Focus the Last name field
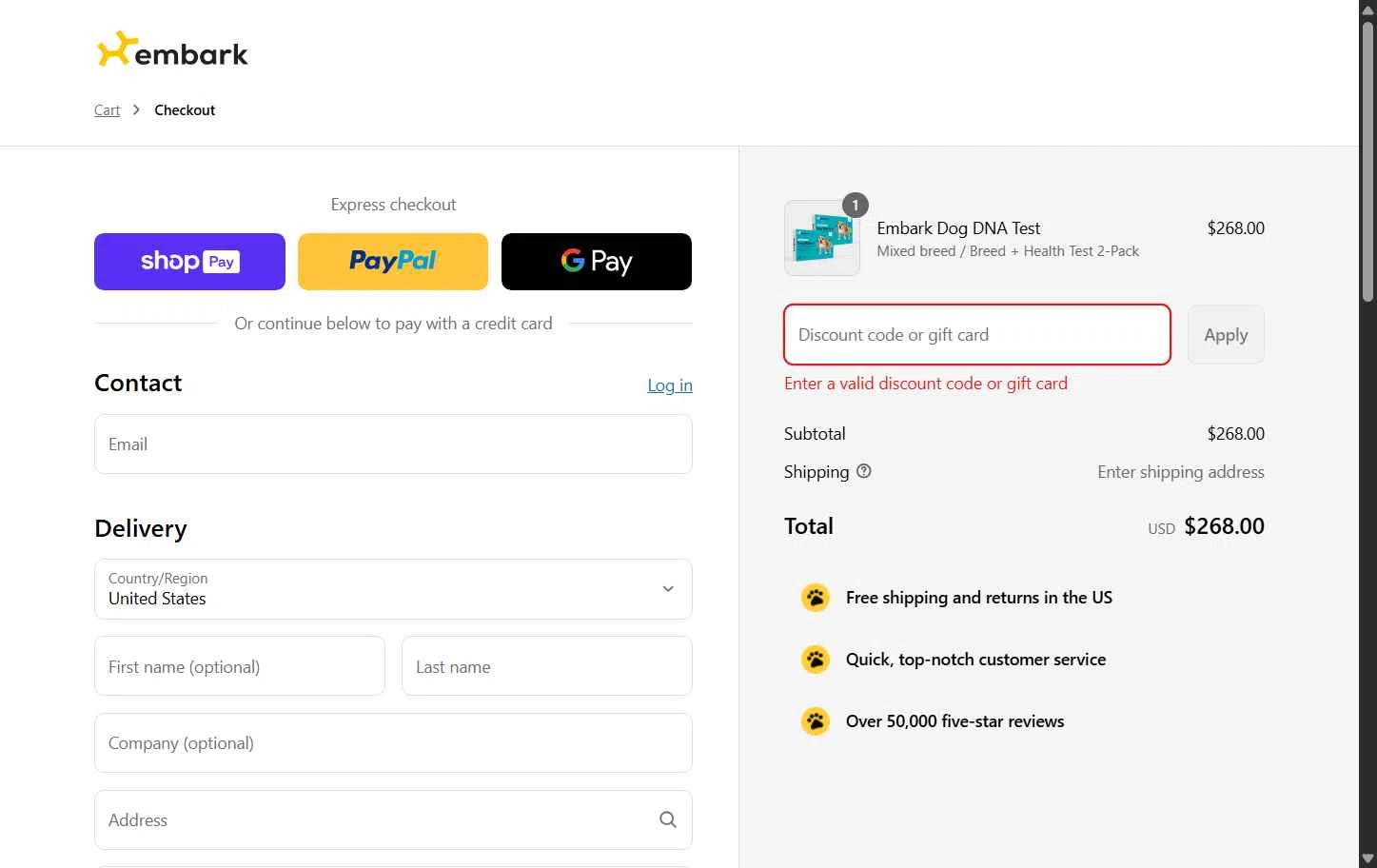The width and height of the screenshot is (1377, 868). [546, 666]
